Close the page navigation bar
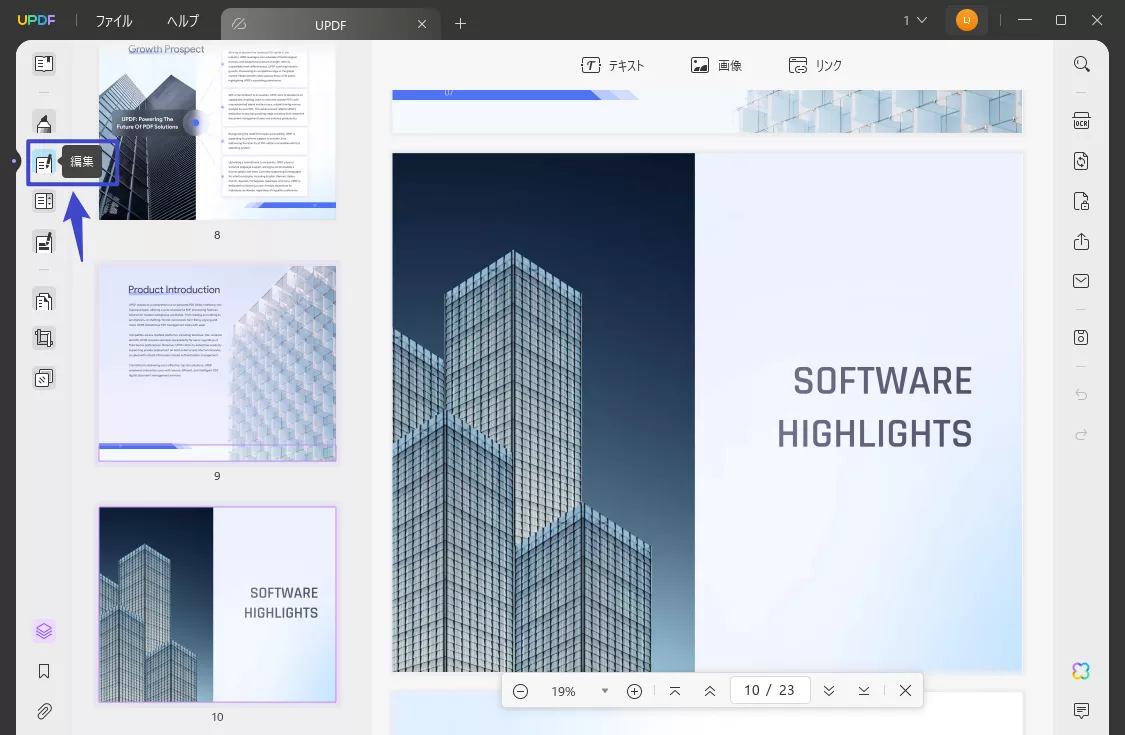Viewport: 1125px width, 735px height. click(x=905, y=690)
